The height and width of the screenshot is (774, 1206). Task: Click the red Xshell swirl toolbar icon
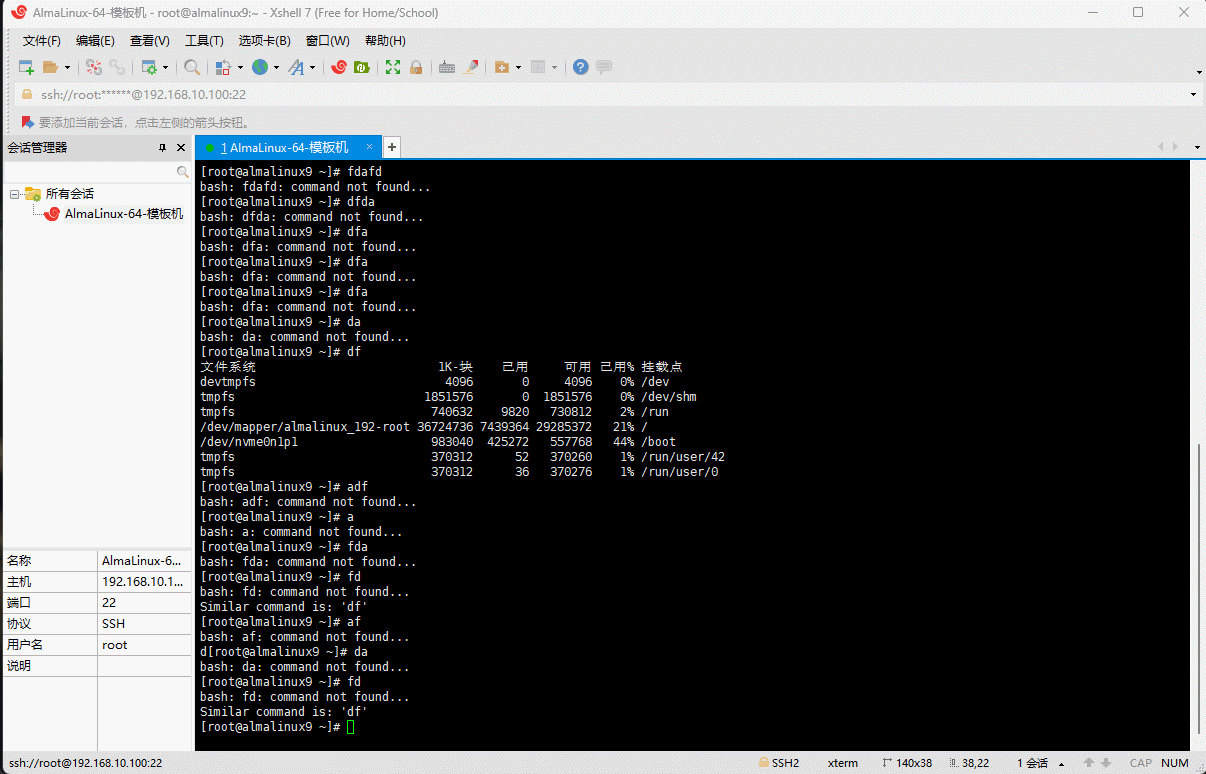(339, 67)
